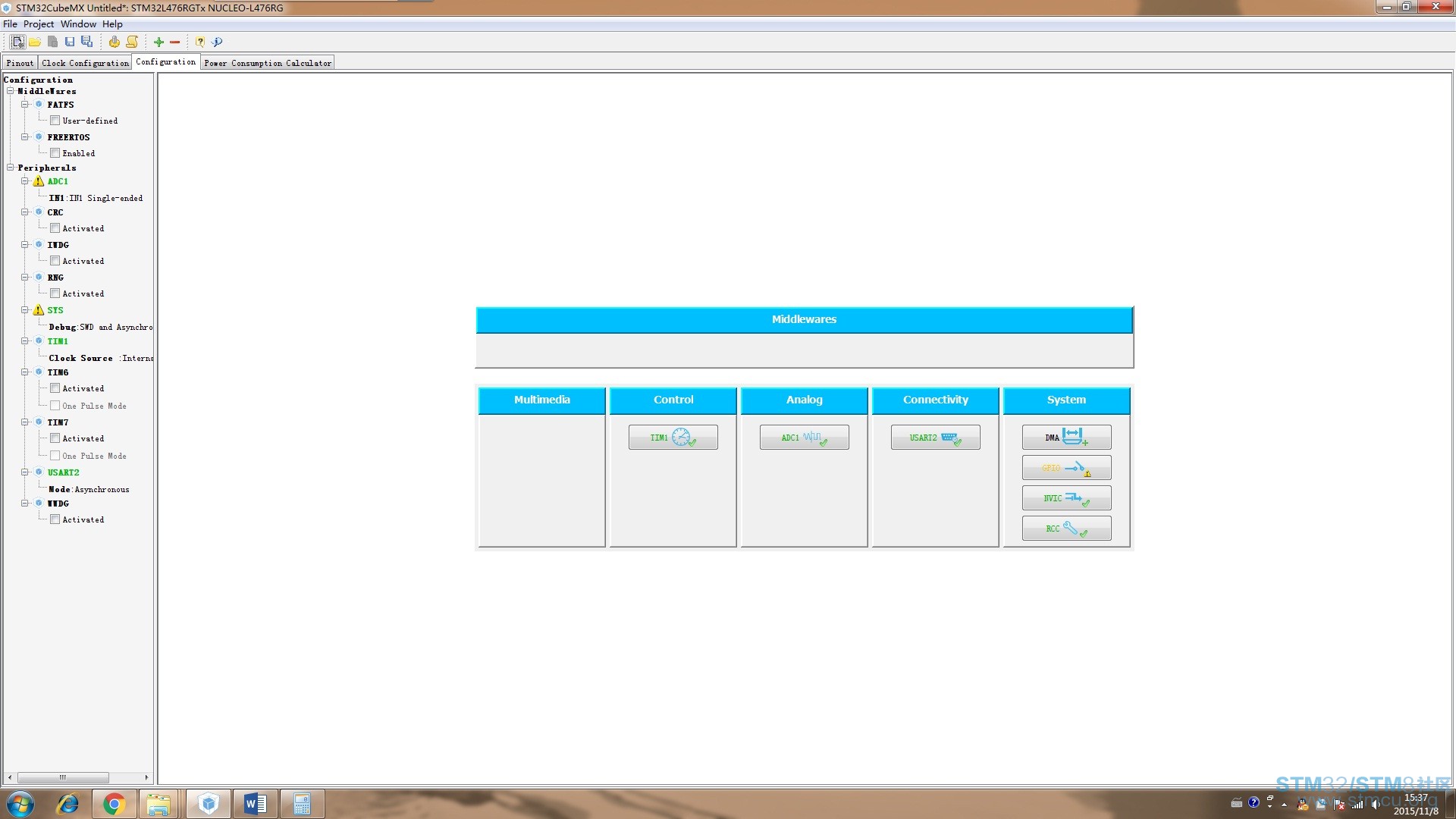
Task: Select the Mode:Asynchronous tree row
Action: point(89,489)
